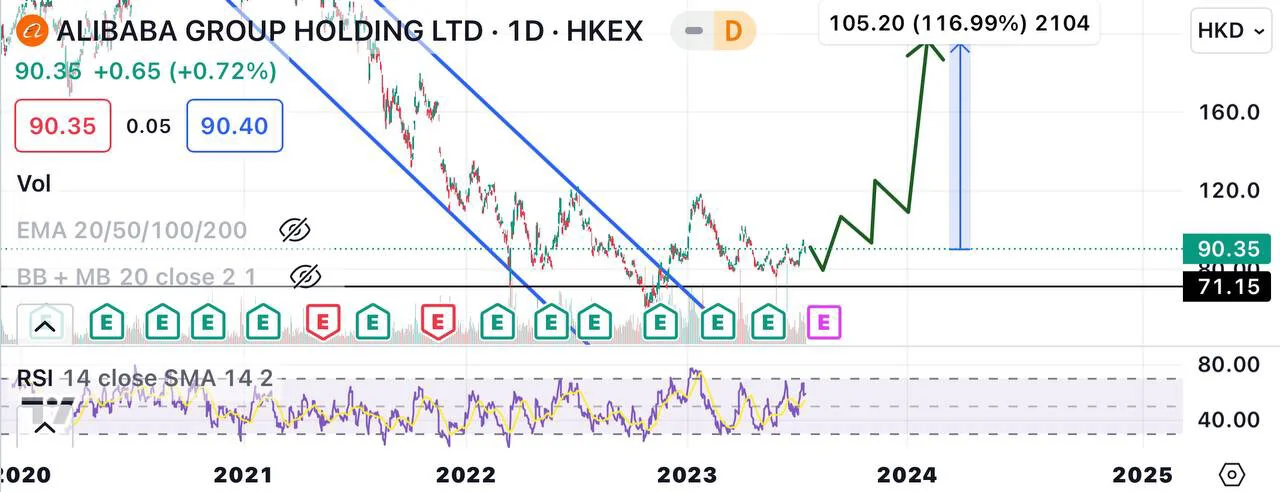Click the 71.15 horizontal line price label
Image resolution: width=1280 pixels, height=492 pixels.
coord(1227,289)
